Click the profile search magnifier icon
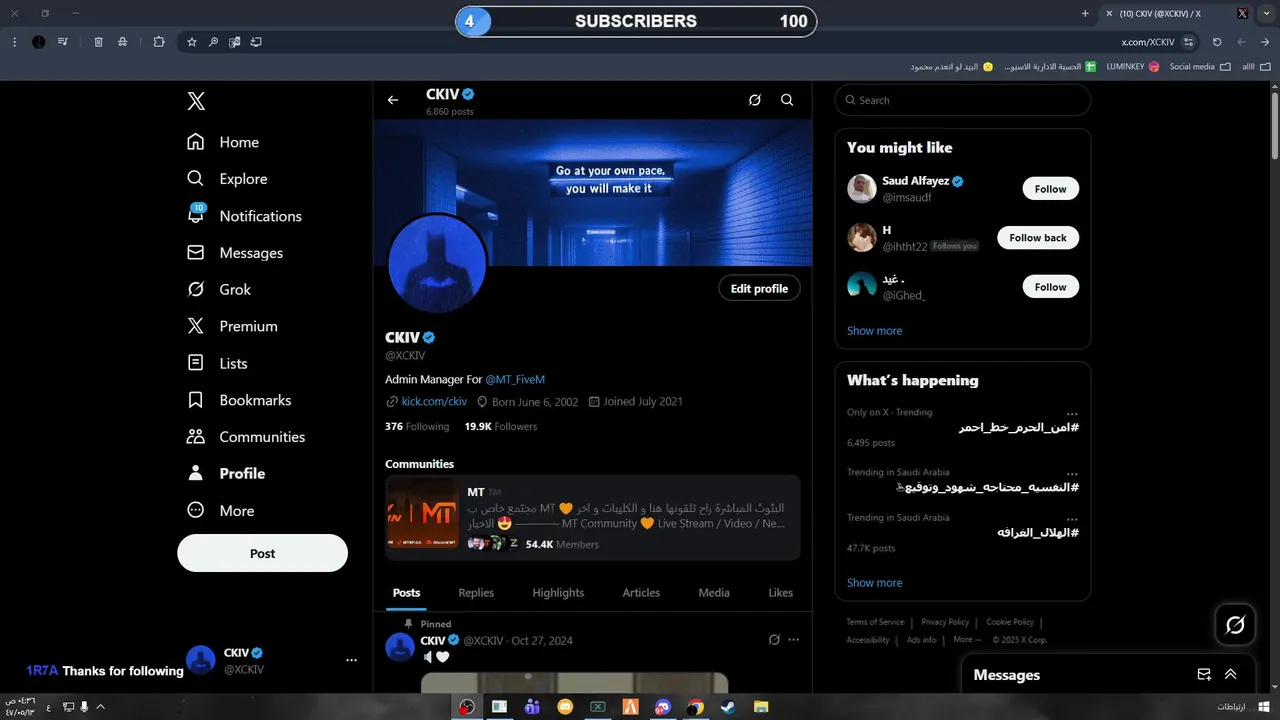Viewport: 1280px width, 720px height. pos(787,100)
